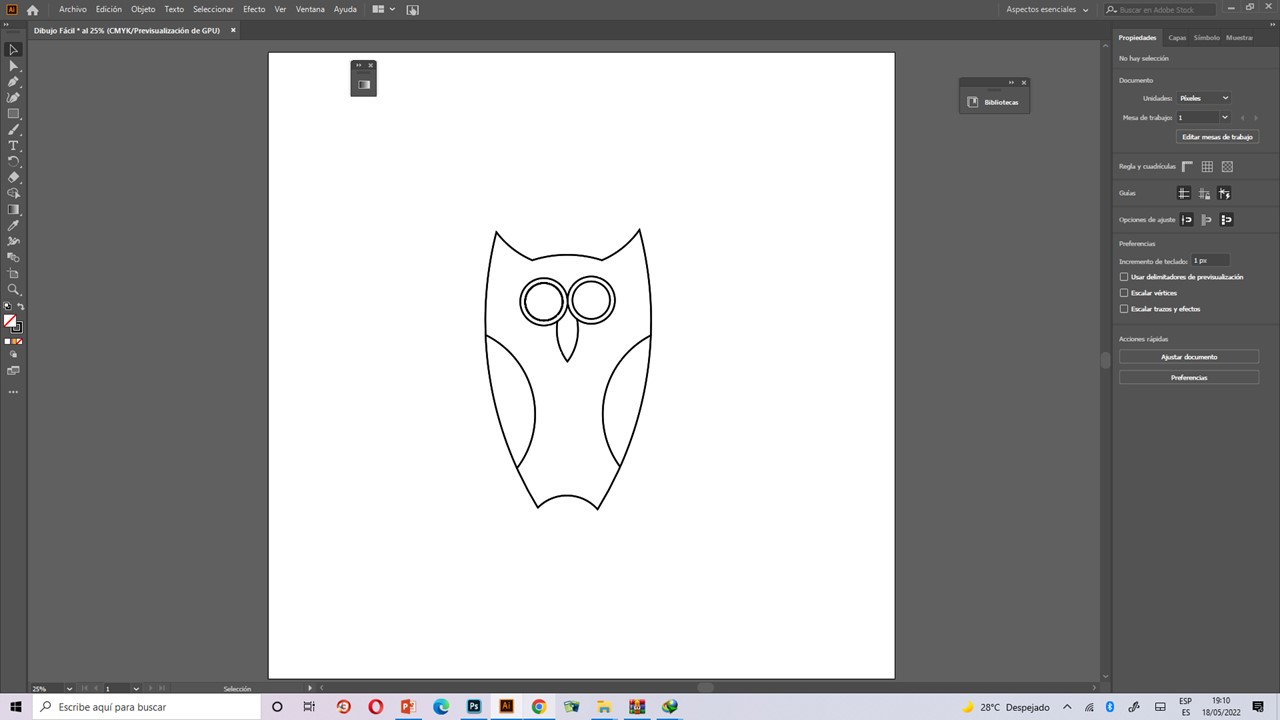Open the arrange documents layout icon

click(383, 9)
